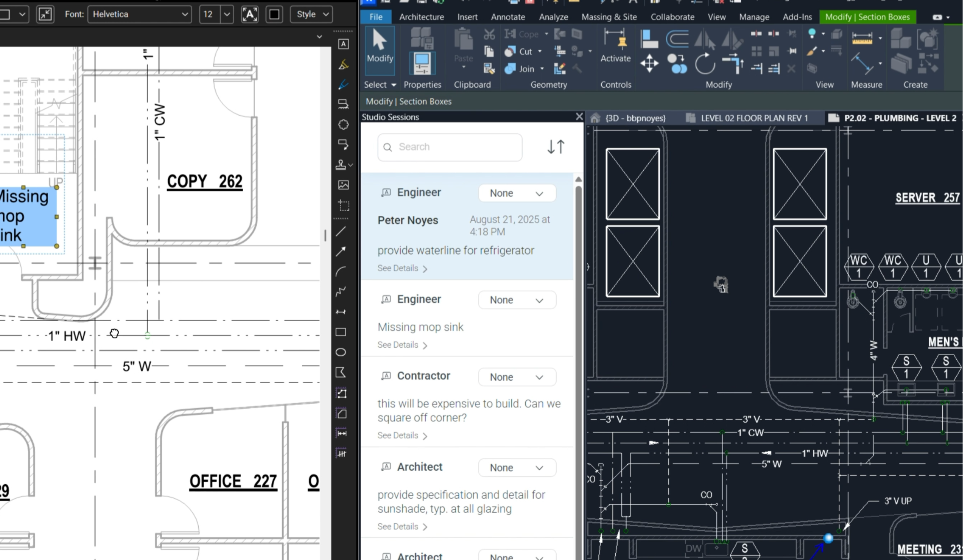Select the Text Box tool in Bluebeam toolbar
963x560 pixels.
[343, 44]
